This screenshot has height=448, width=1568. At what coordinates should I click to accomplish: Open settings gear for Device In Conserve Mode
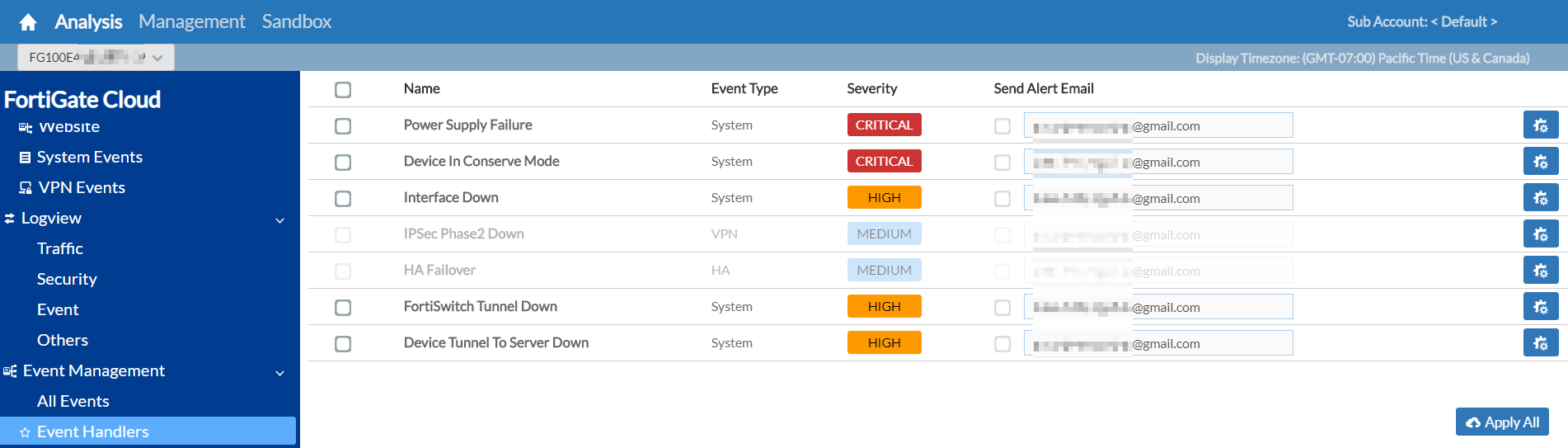(1541, 162)
